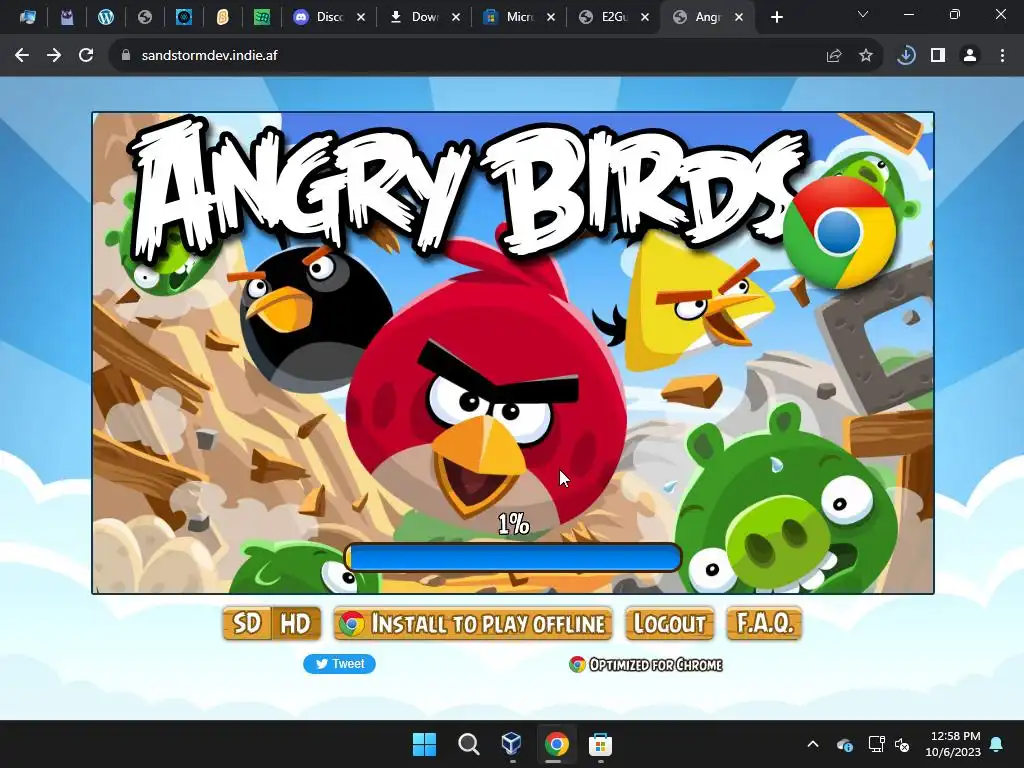Open the OneDrive cloud tray icon
The width and height of the screenshot is (1024, 768).
tap(844, 744)
